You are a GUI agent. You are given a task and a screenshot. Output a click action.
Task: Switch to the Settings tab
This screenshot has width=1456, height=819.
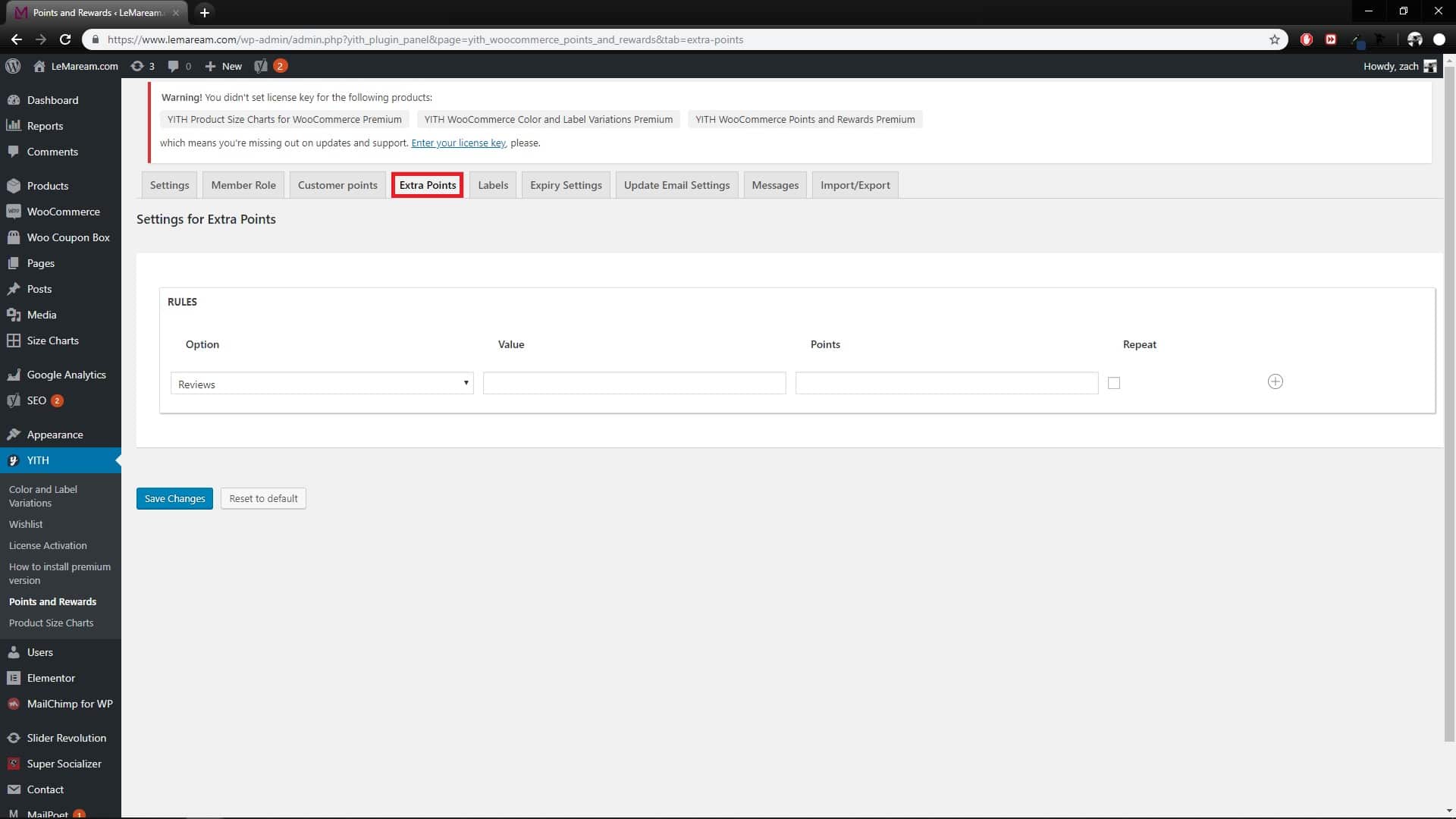169,185
